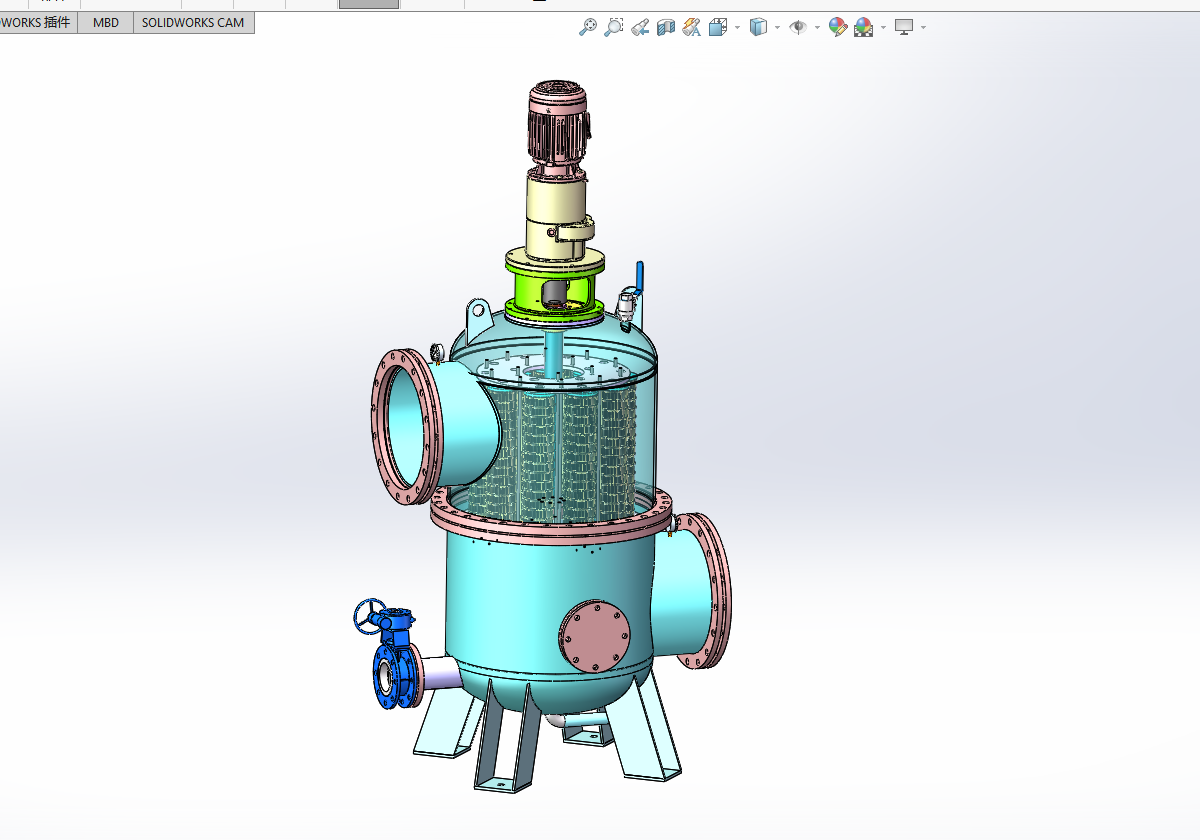
Task: Select the blue ball valve handle
Action: [x=641, y=276]
